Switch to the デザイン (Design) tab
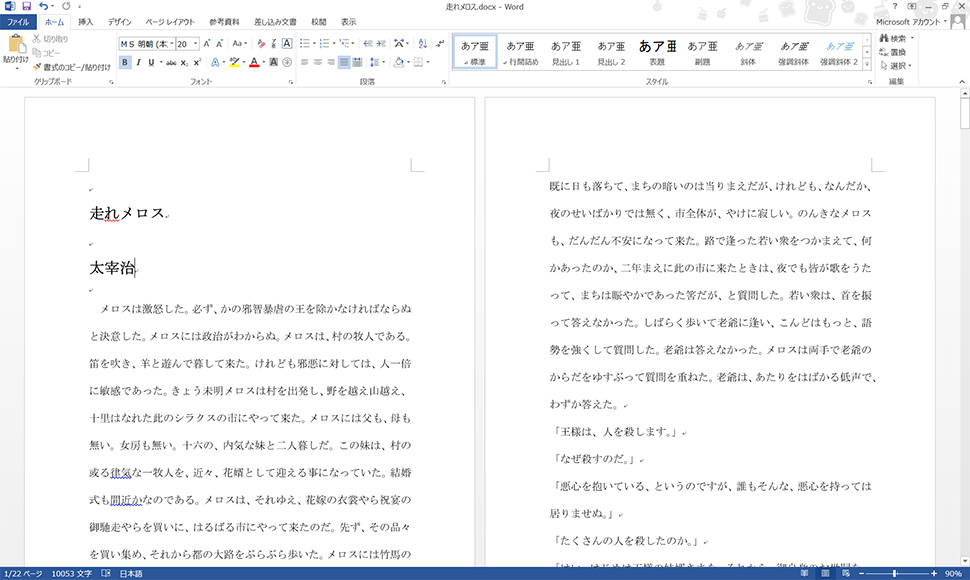The height and width of the screenshot is (580, 970). click(x=119, y=22)
